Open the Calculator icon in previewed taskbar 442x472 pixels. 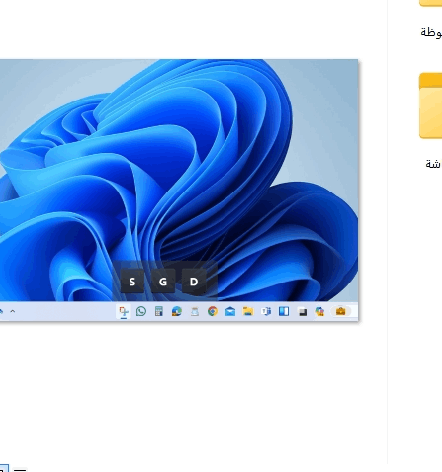pyautogui.click(x=159, y=311)
